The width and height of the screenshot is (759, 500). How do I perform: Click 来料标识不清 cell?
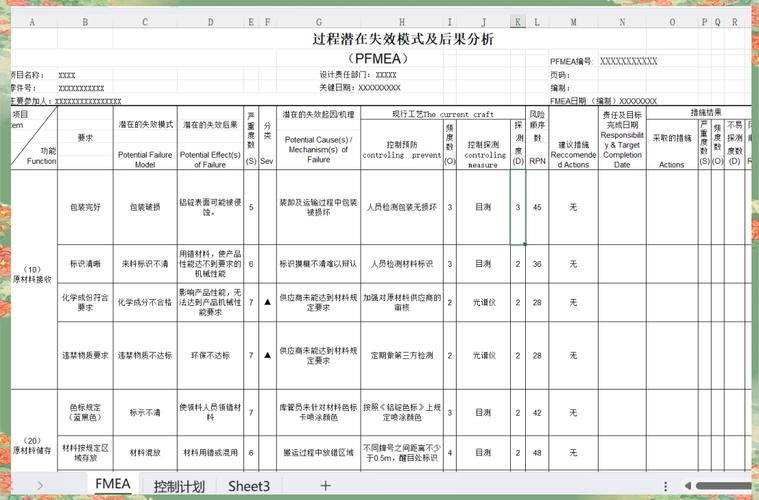145,264
